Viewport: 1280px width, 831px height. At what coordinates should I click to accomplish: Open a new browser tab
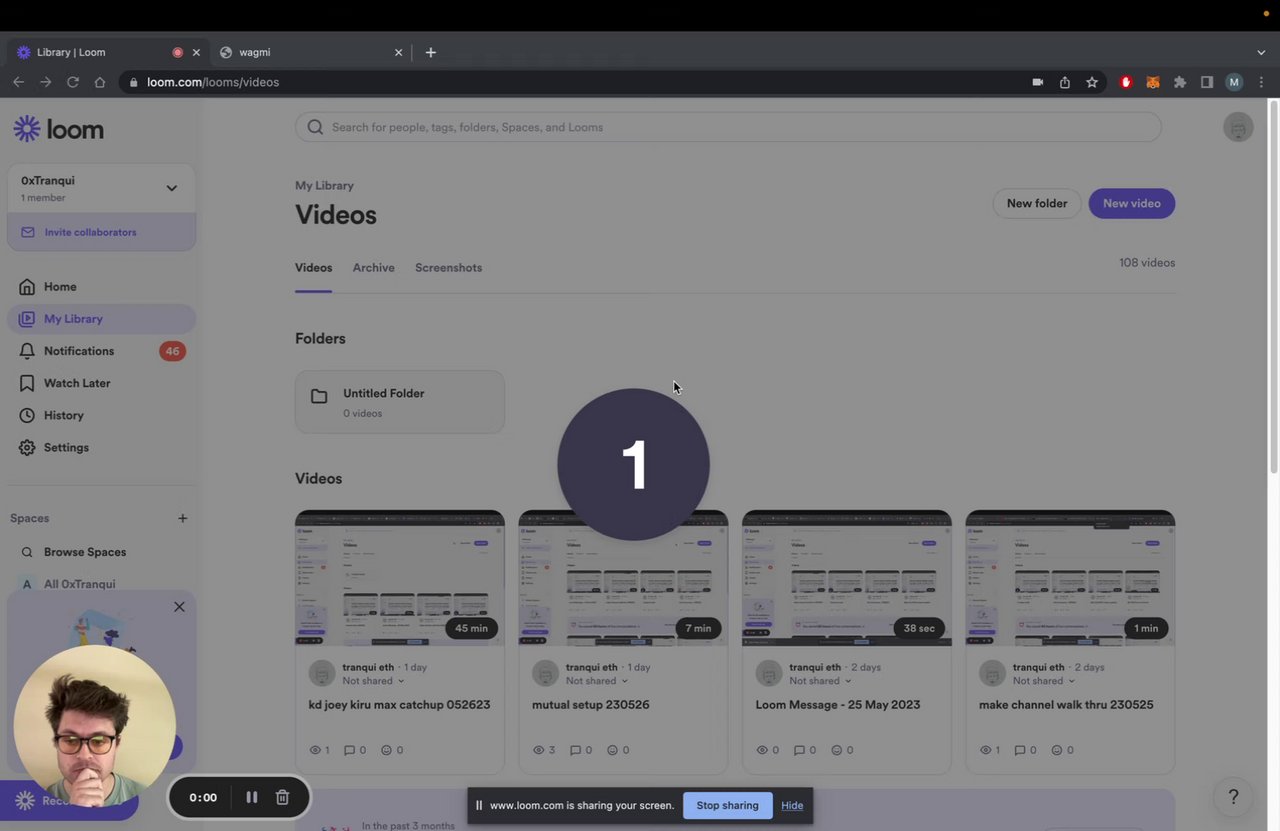(x=431, y=52)
